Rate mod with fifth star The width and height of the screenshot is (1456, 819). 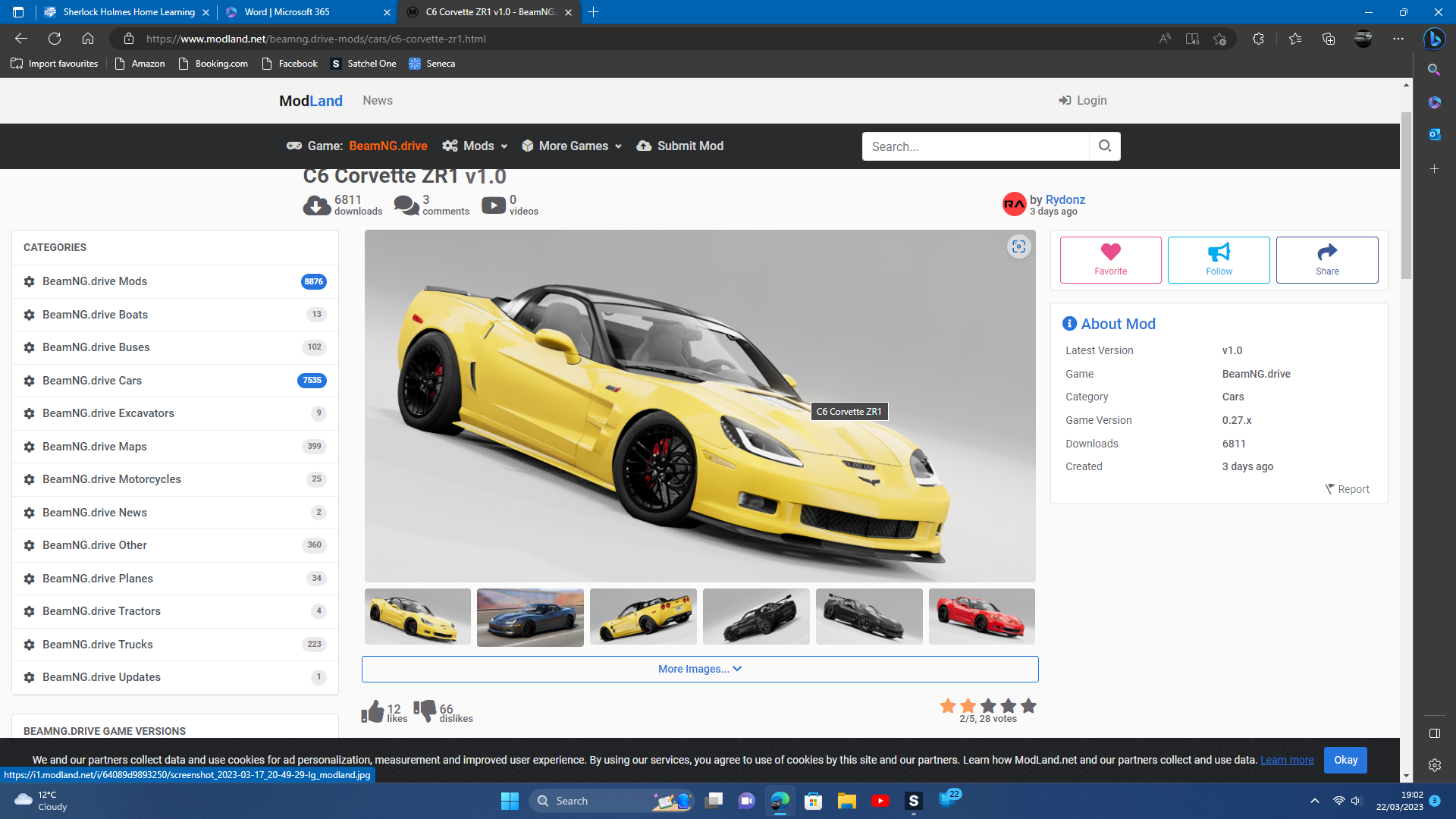(x=1028, y=706)
